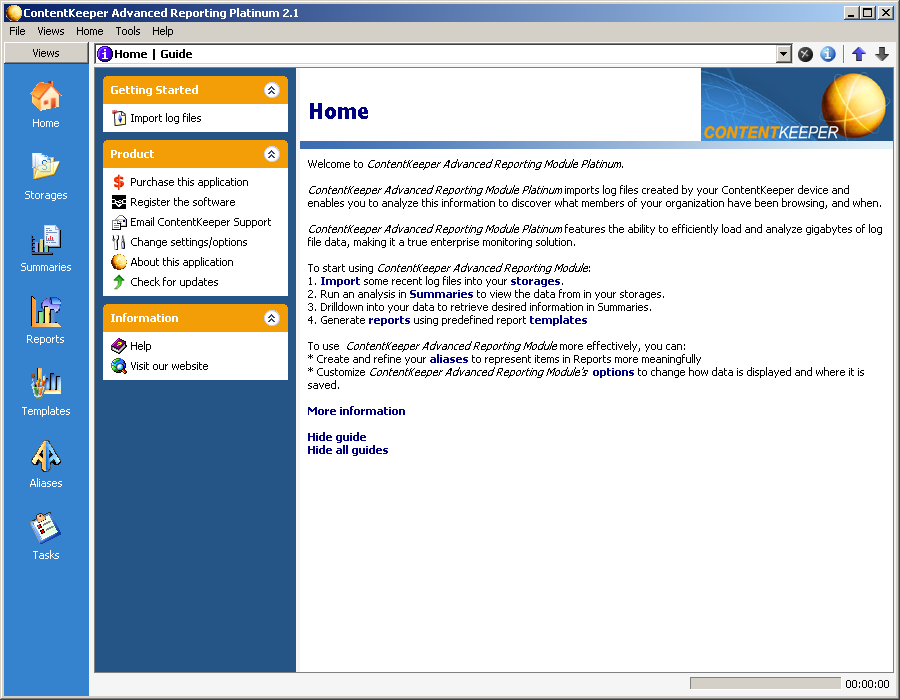Screen dimensions: 900x700
Task: Follow the templates link
Action: [x=558, y=320]
